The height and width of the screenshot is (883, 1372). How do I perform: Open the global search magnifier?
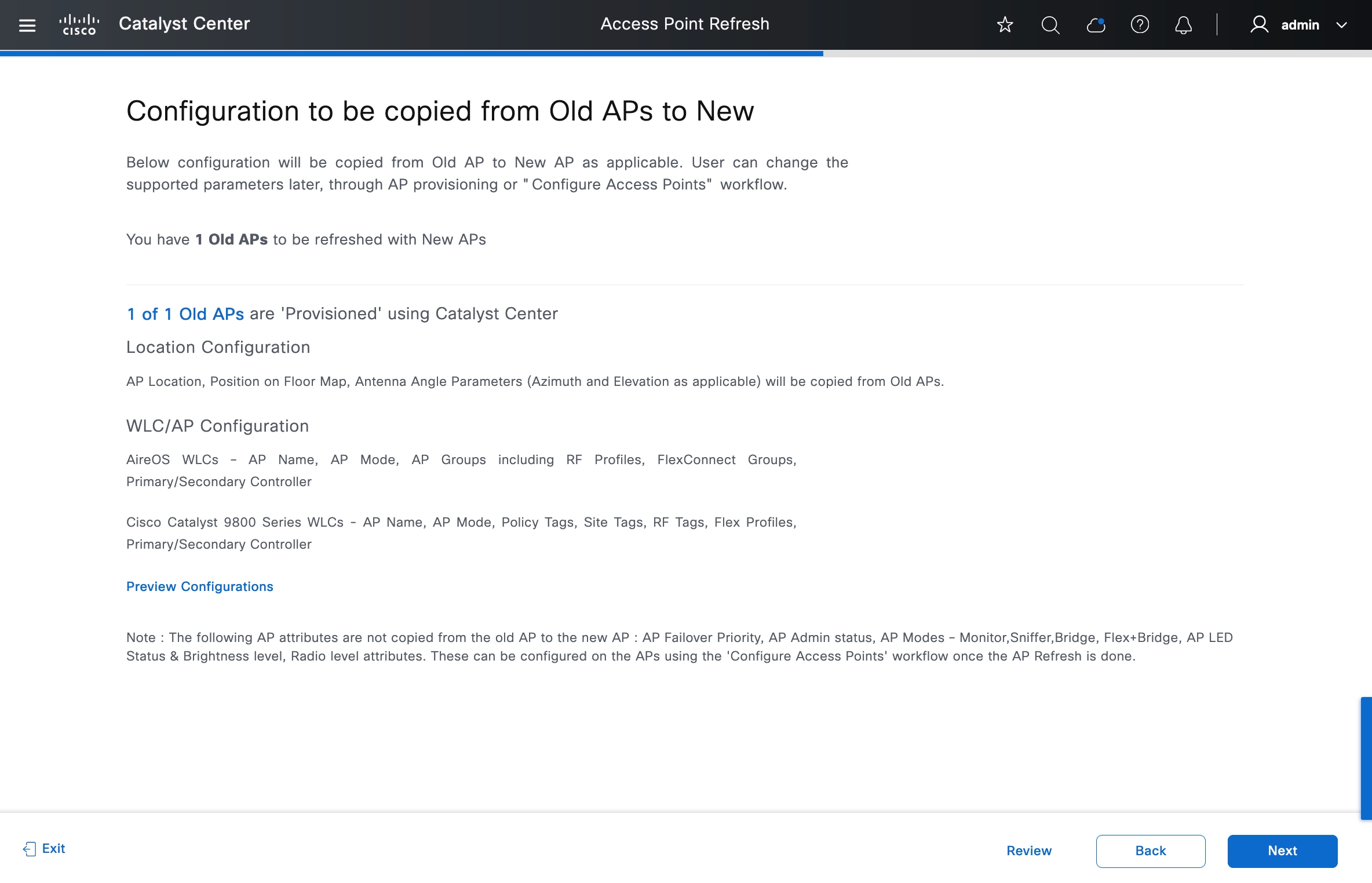click(x=1050, y=24)
